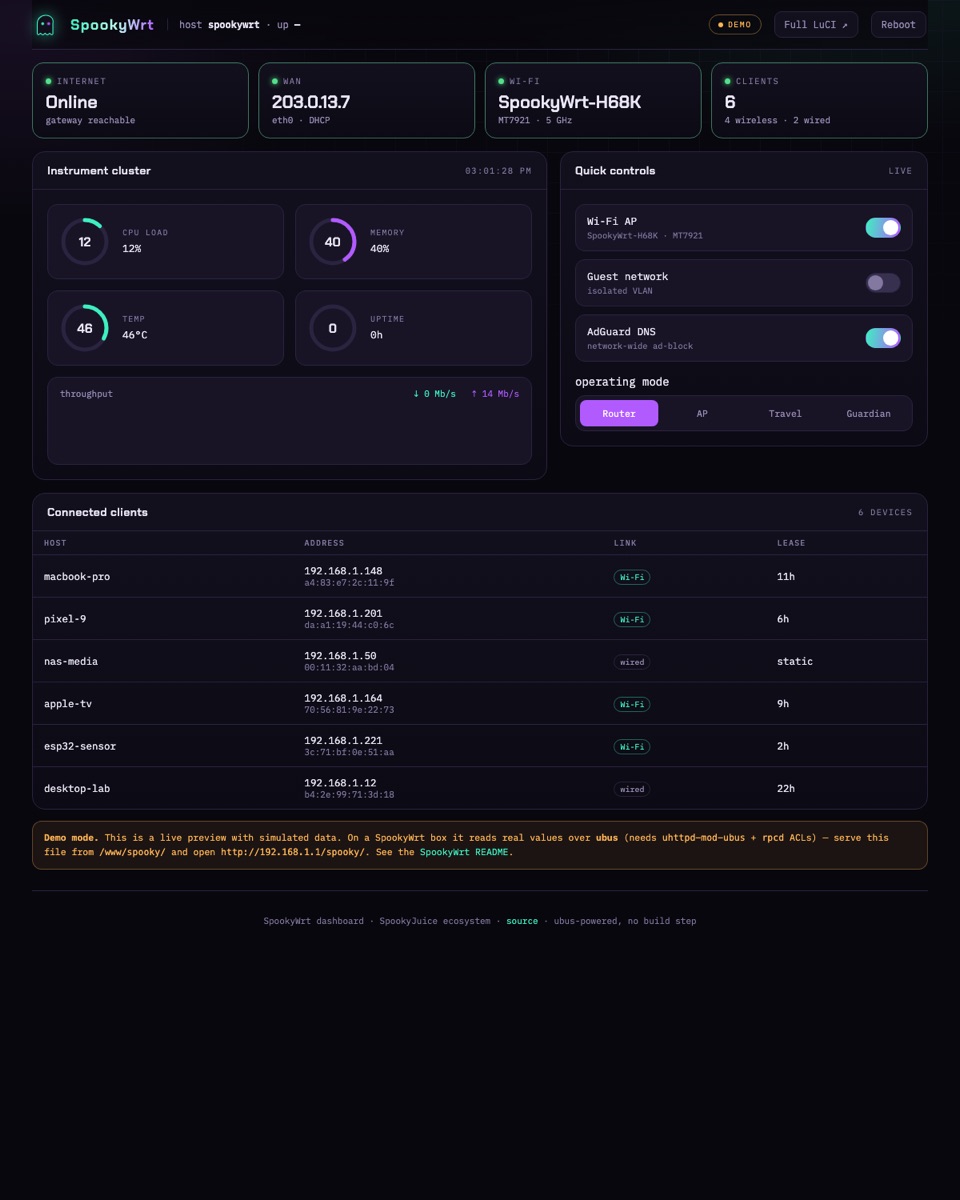Viewport: 960px width, 1200px height.
Task: Click the nas-media host name
Action: click(x=71, y=662)
